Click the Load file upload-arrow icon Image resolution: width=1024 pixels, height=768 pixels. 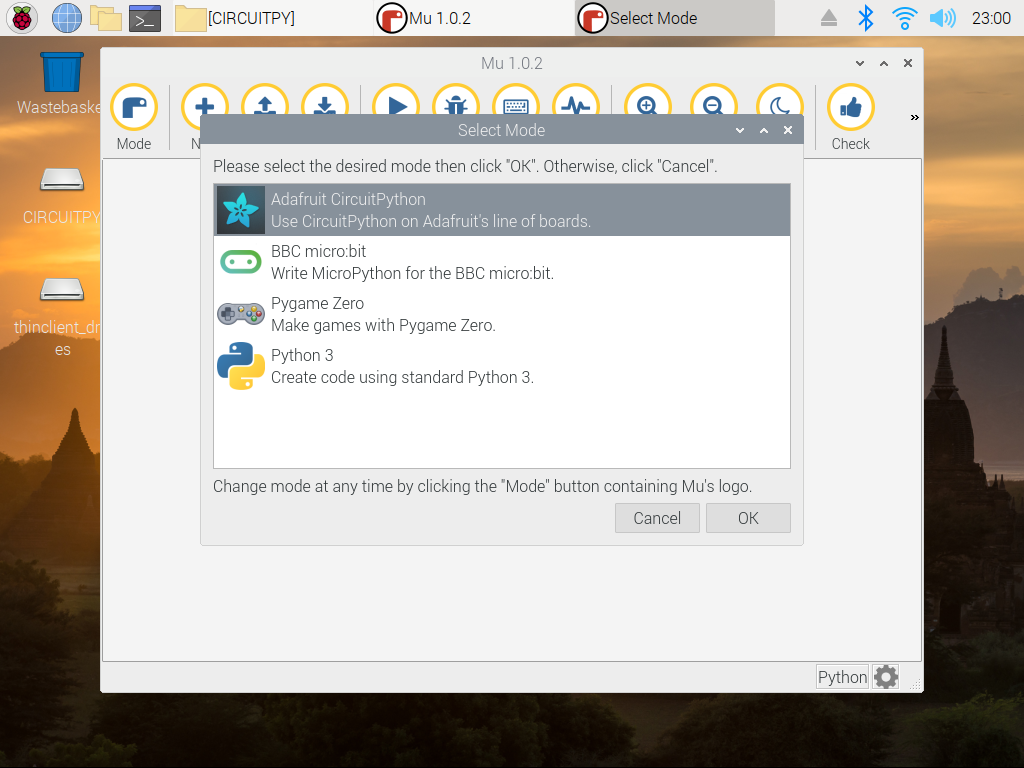[x=264, y=101]
